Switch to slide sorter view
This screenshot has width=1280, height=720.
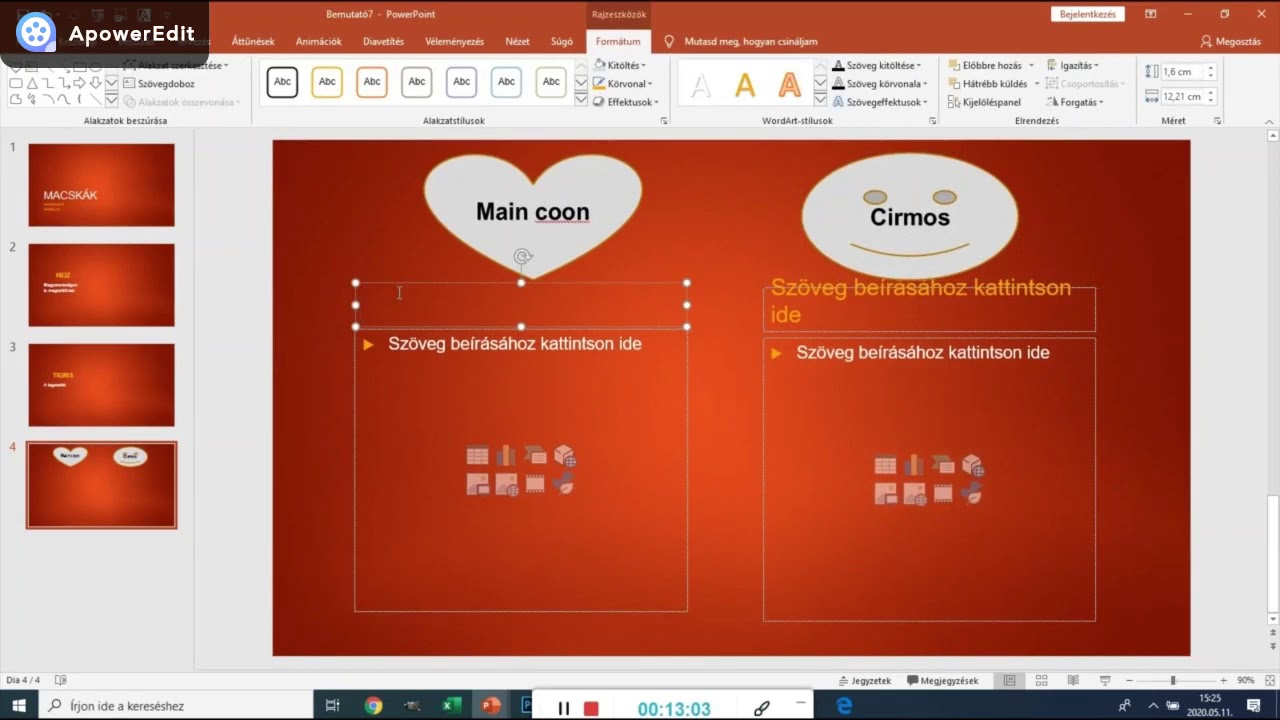[x=1041, y=680]
